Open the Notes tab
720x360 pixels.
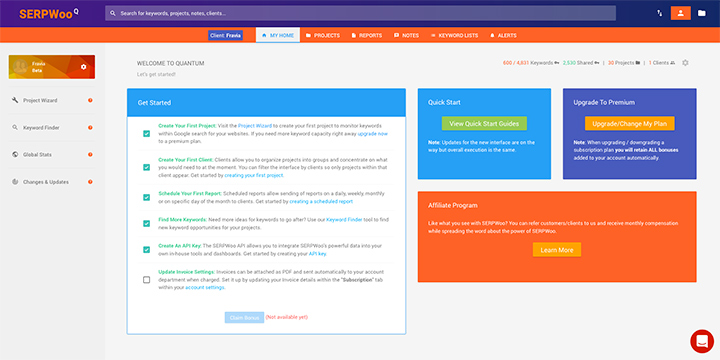click(406, 35)
